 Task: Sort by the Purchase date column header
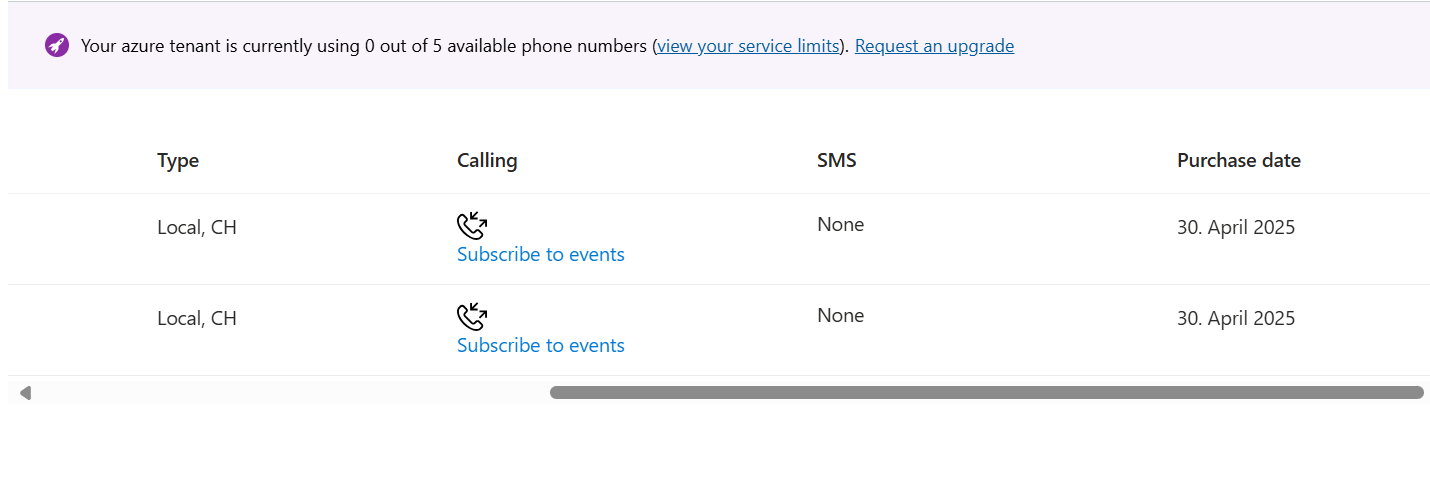pyautogui.click(x=1239, y=161)
